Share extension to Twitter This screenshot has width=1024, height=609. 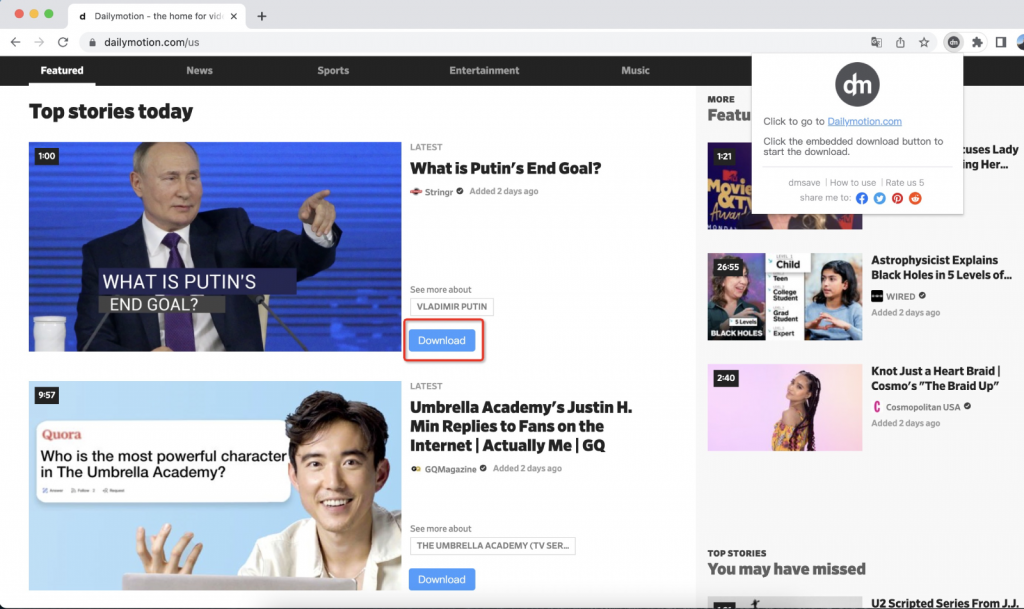[x=880, y=198]
